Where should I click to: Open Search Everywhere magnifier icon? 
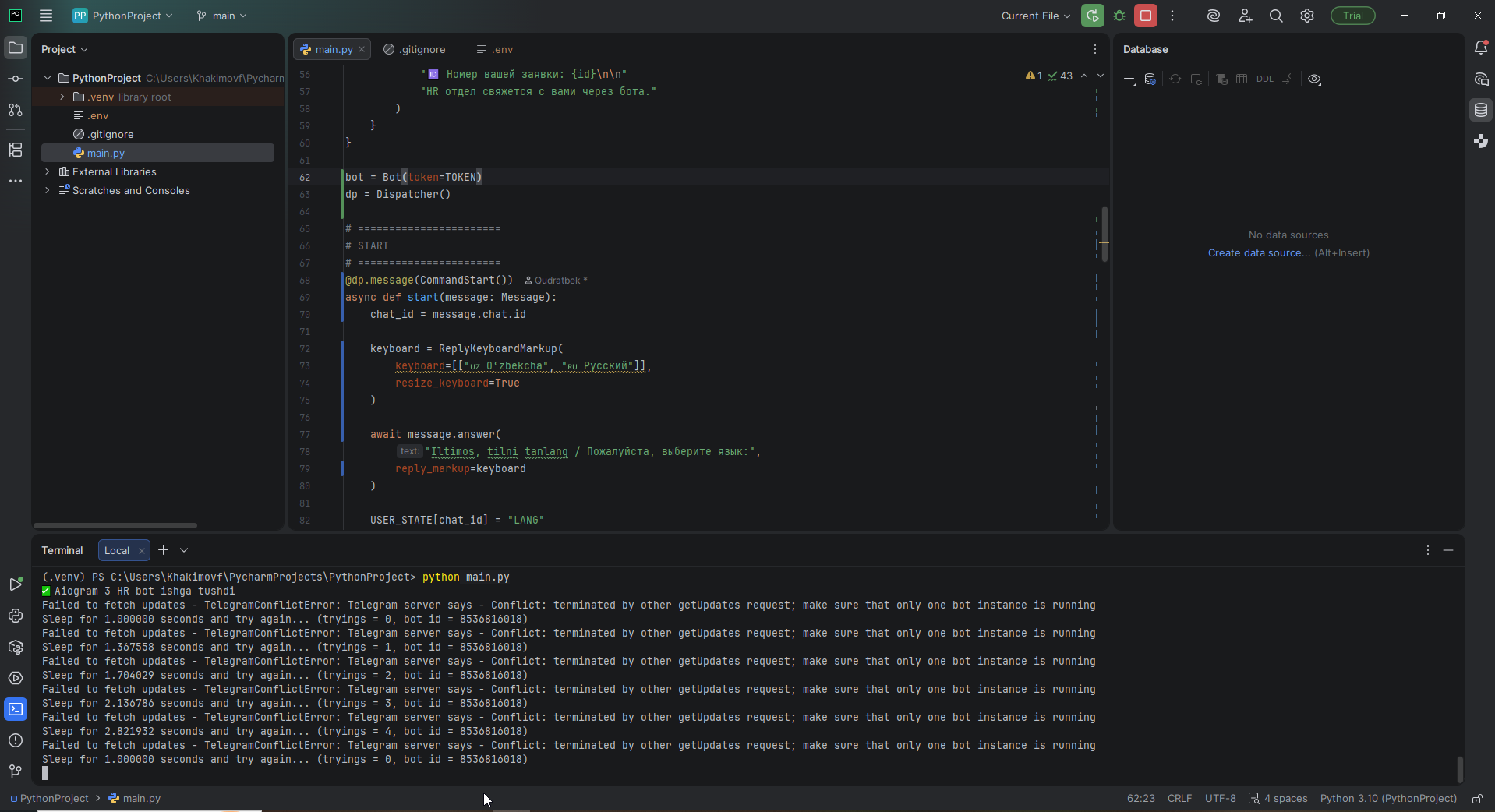tap(1276, 16)
